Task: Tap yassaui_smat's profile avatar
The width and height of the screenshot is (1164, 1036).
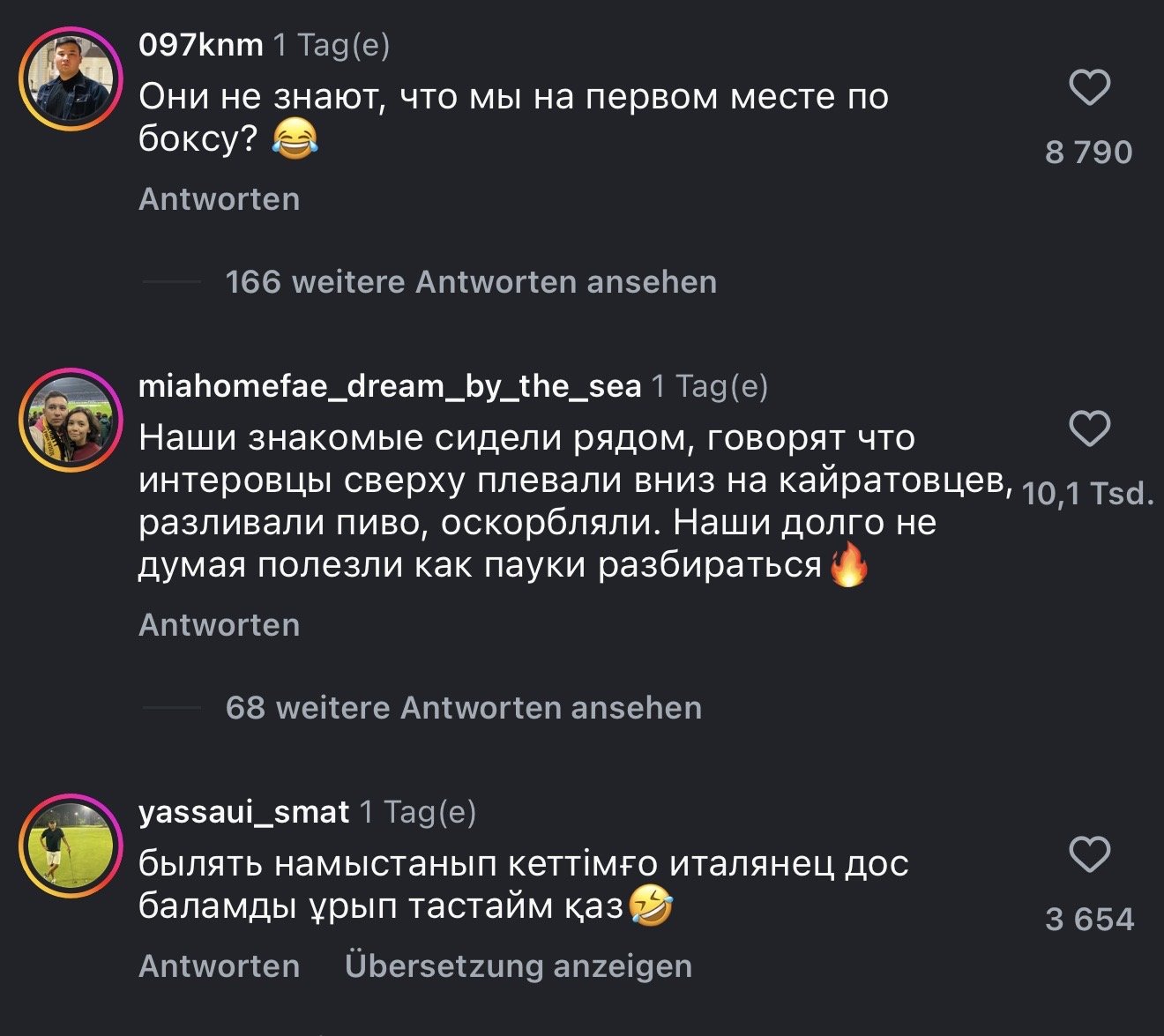Action: (70, 846)
